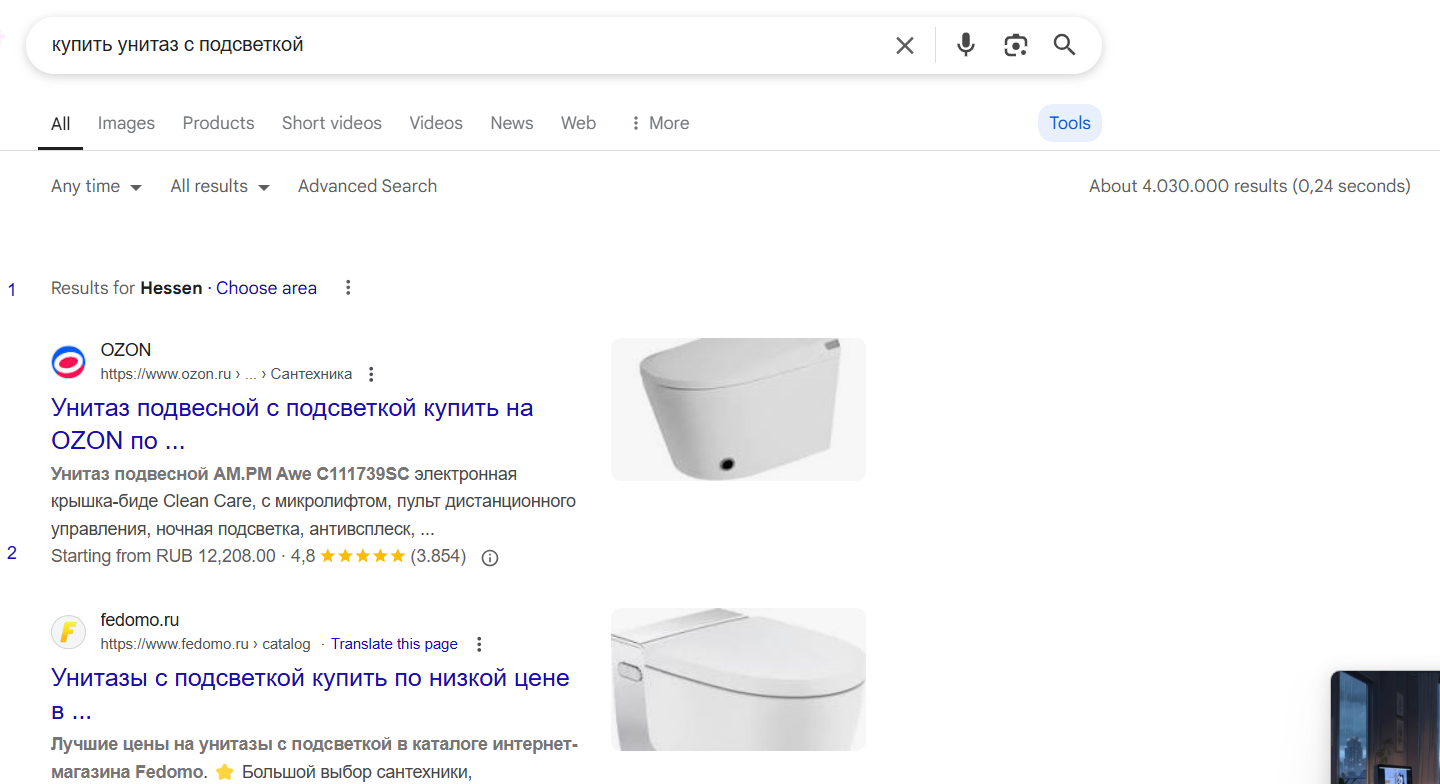
Task: Open the three-dot menu for the OZON result
Action: [371, 374]
